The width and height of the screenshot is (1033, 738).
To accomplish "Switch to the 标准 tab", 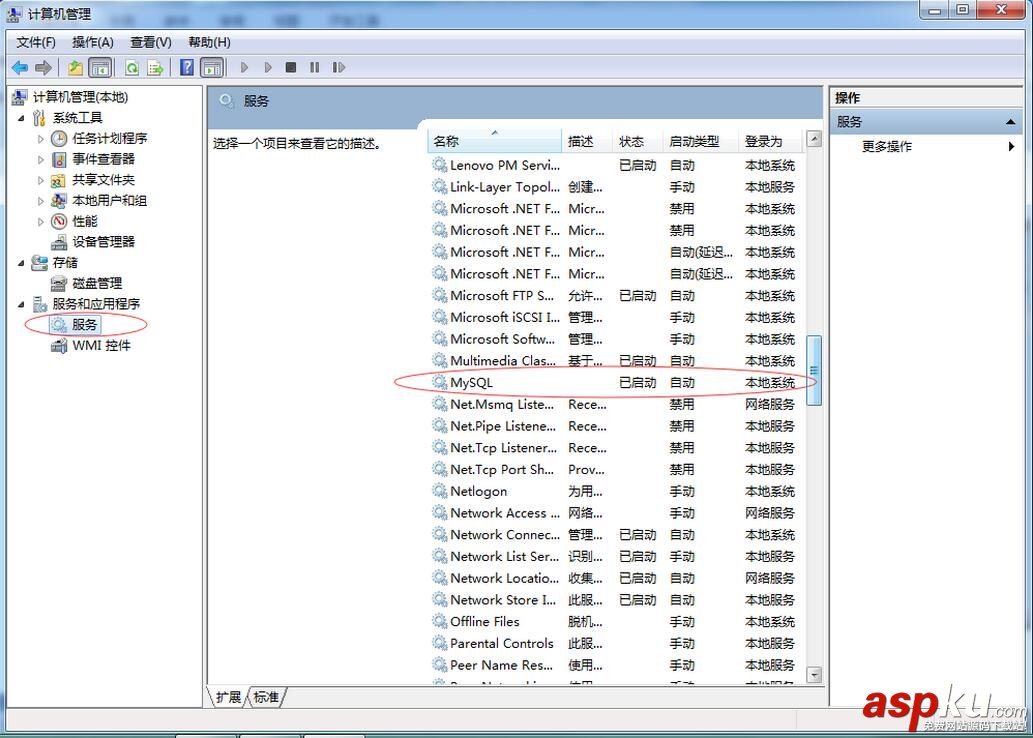I will (266, 696).
